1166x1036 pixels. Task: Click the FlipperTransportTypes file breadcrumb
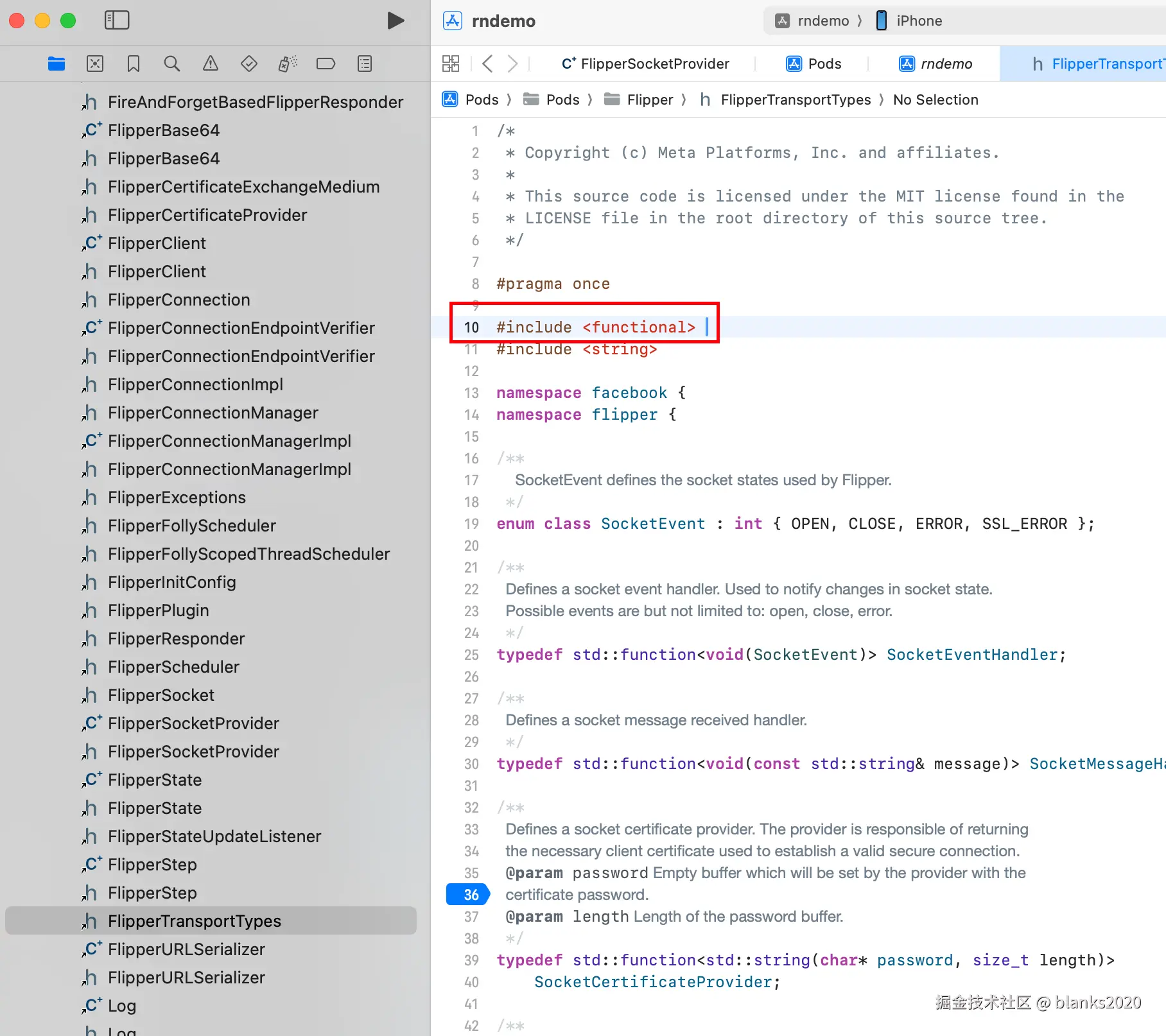pyautogui.click(x=785, y=99)
